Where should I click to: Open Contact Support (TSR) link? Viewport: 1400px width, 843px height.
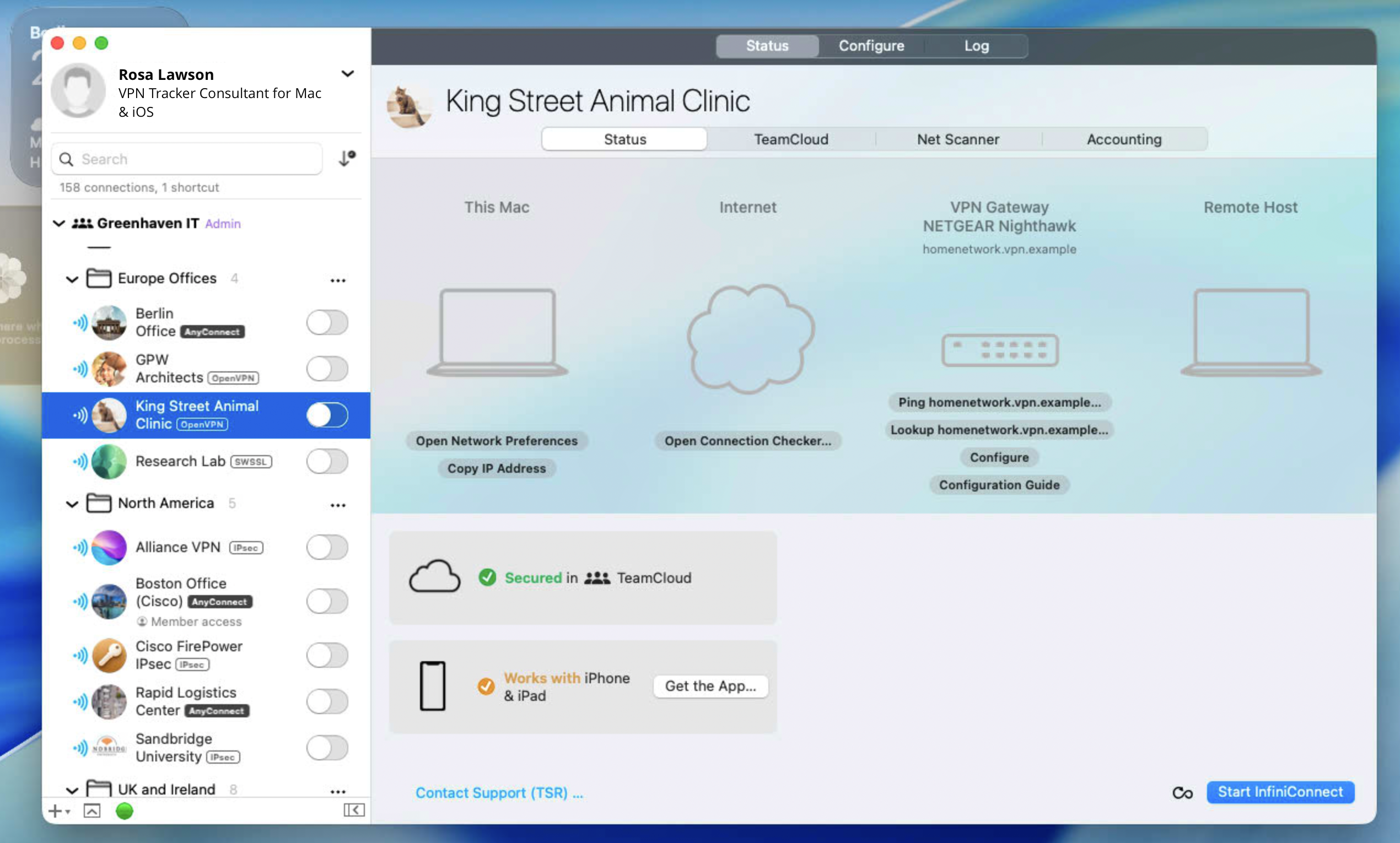(x=499, y=792)
